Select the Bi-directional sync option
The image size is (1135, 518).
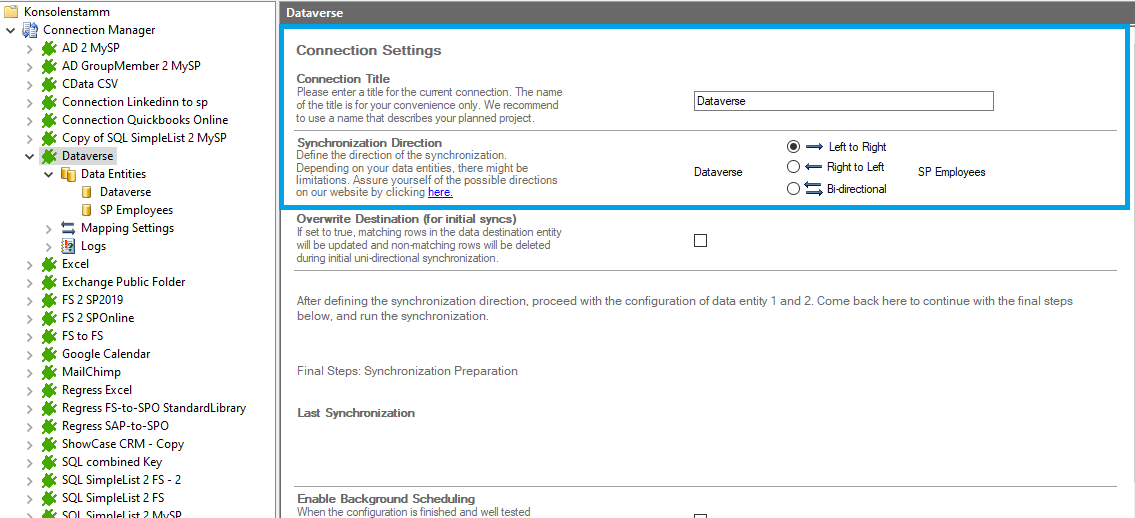coord(794,188)
